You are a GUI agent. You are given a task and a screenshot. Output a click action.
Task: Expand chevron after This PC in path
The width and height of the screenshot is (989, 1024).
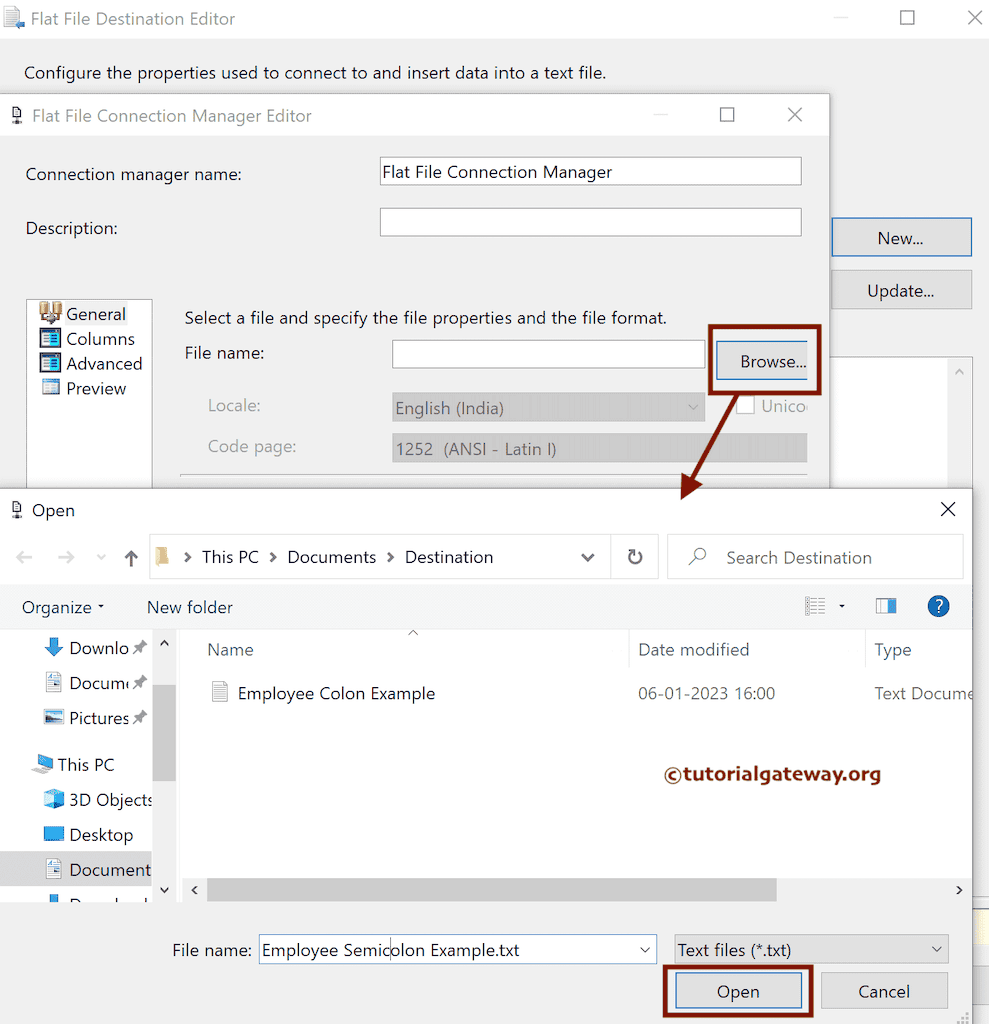(273, 557)
